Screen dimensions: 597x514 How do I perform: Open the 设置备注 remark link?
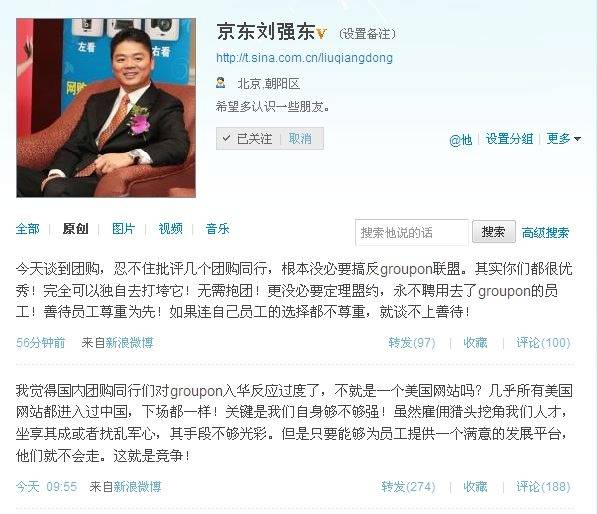(367, 34)
